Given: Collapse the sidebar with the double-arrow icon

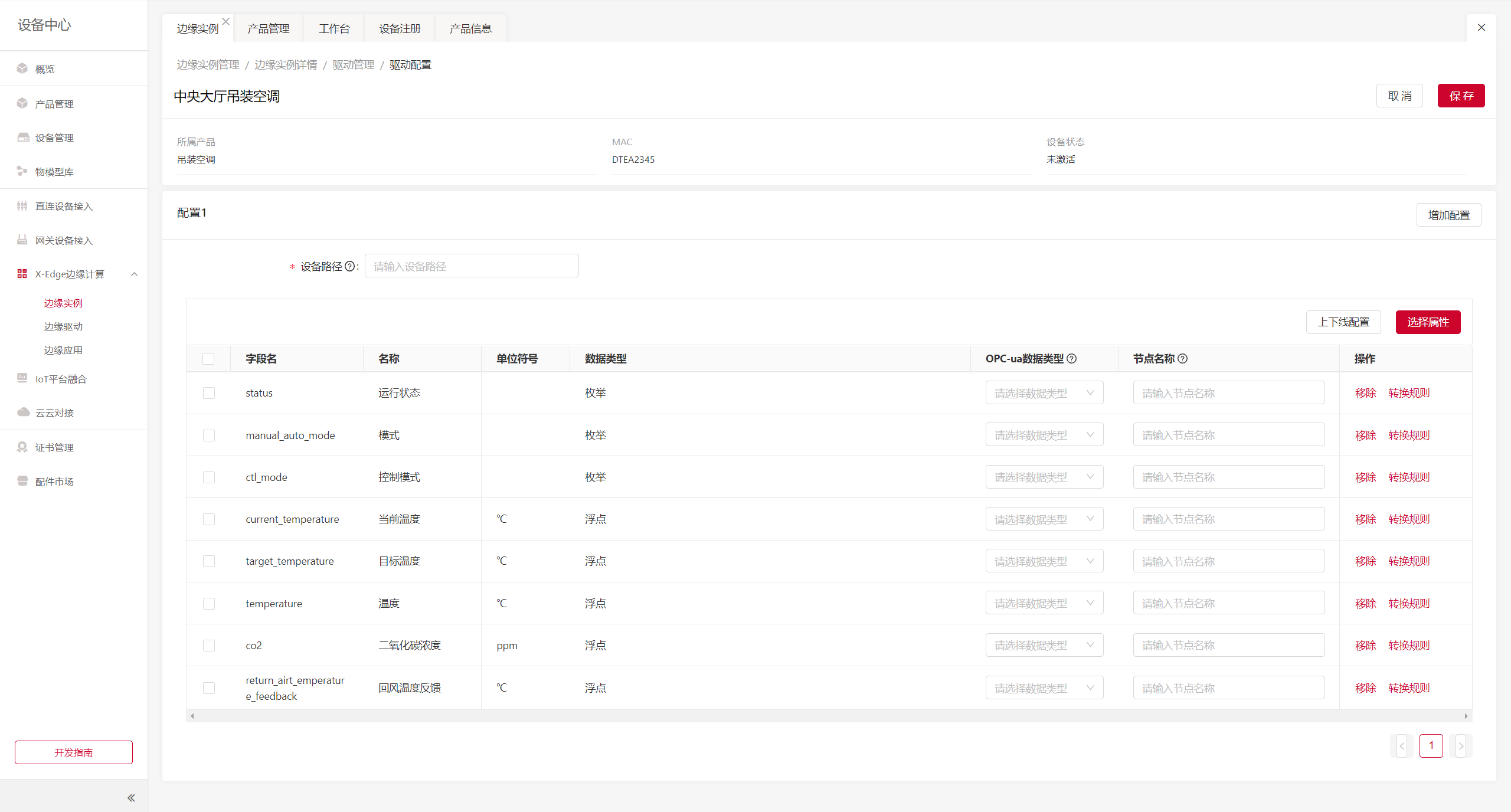Looking at the screenshot, I should [x=131, y=798].
